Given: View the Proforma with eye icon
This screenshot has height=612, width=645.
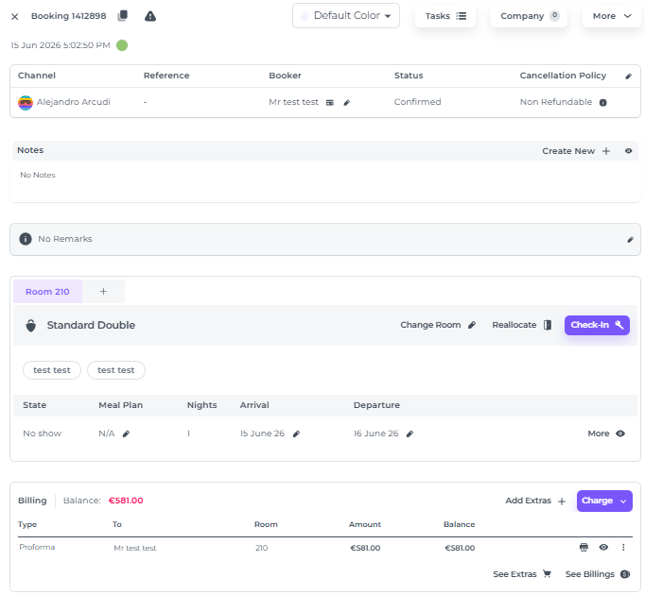Looking at the screenshot, I should coord(603,547).
